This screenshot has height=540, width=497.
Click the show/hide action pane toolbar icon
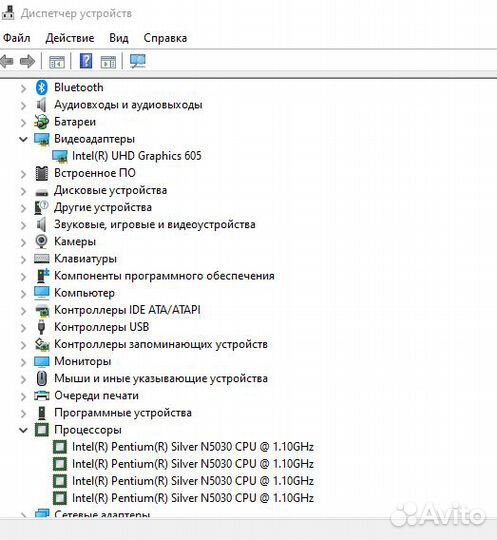[x=108, y=62]
